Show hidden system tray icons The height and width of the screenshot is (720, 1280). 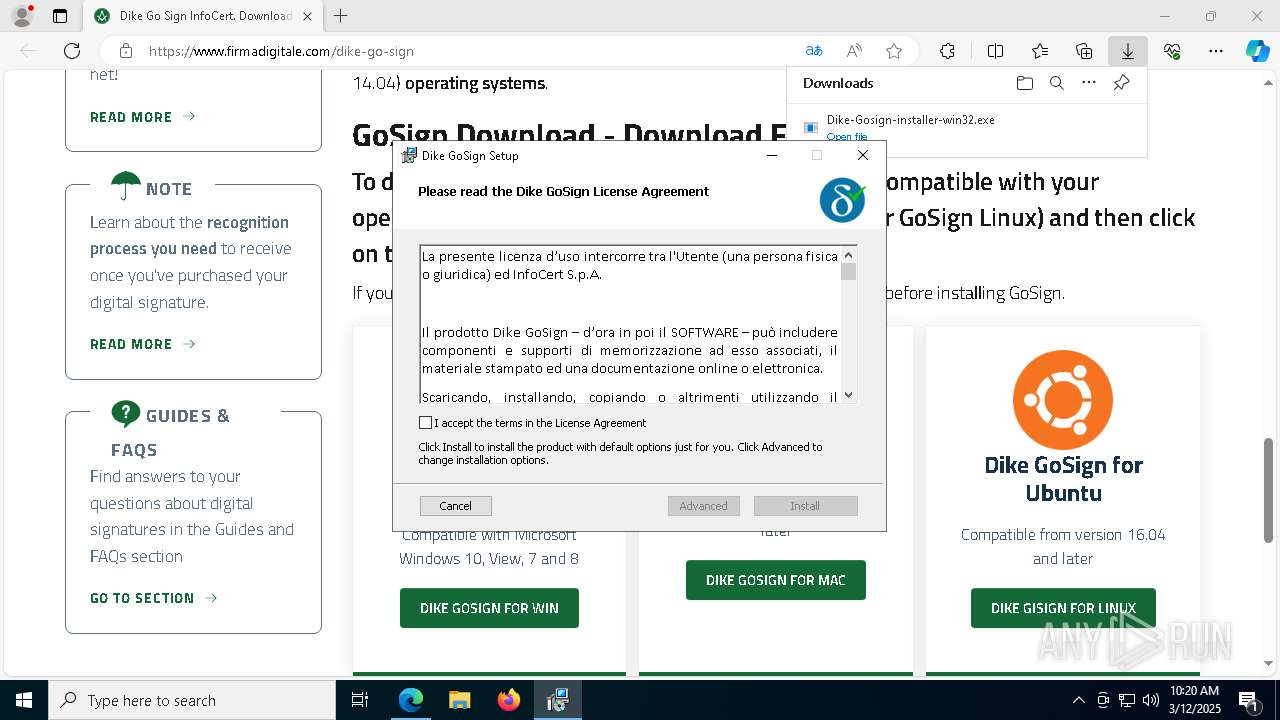(x=1078, y=700)
